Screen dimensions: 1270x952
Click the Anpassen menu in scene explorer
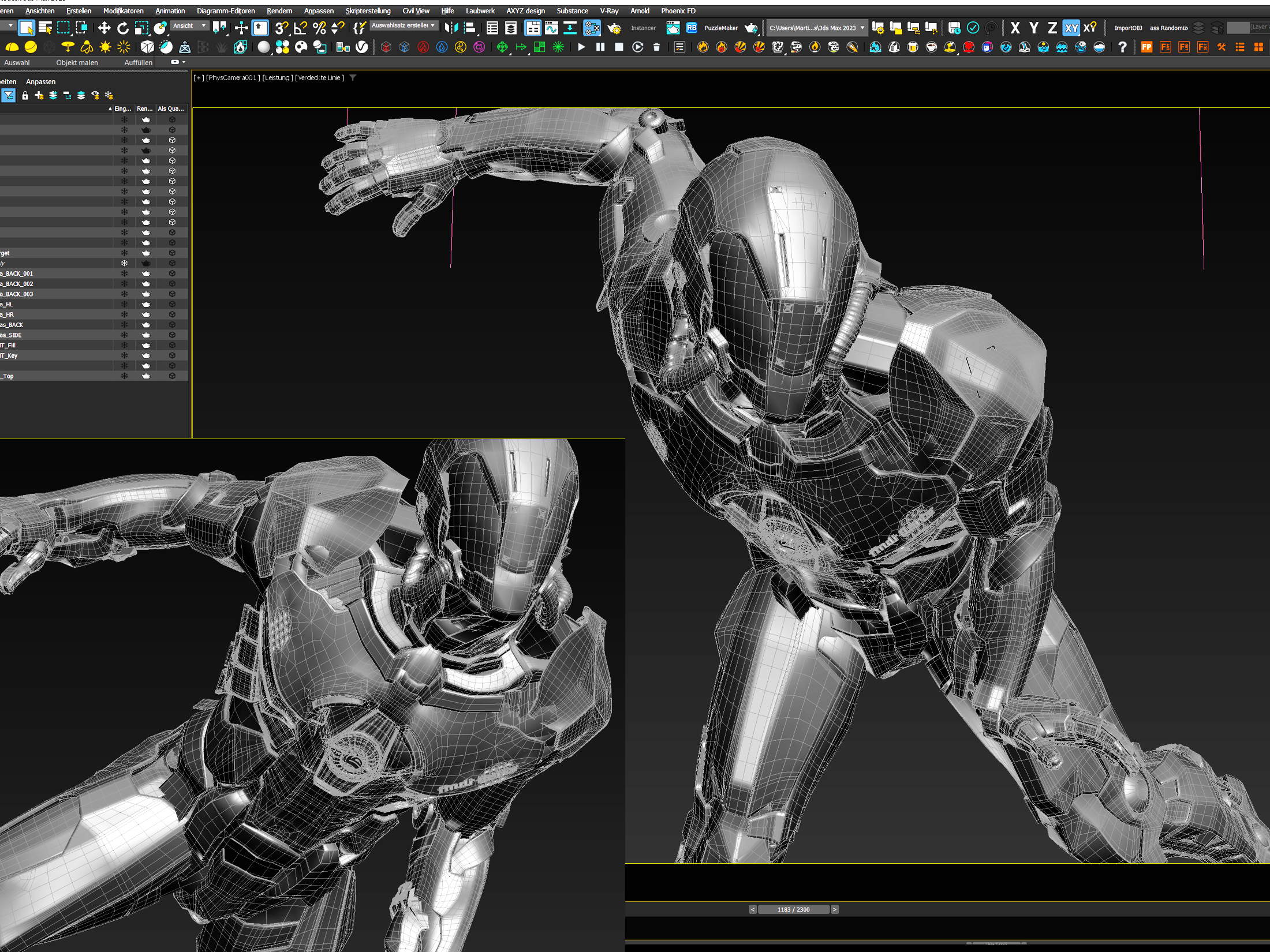(x=40, y=82)
